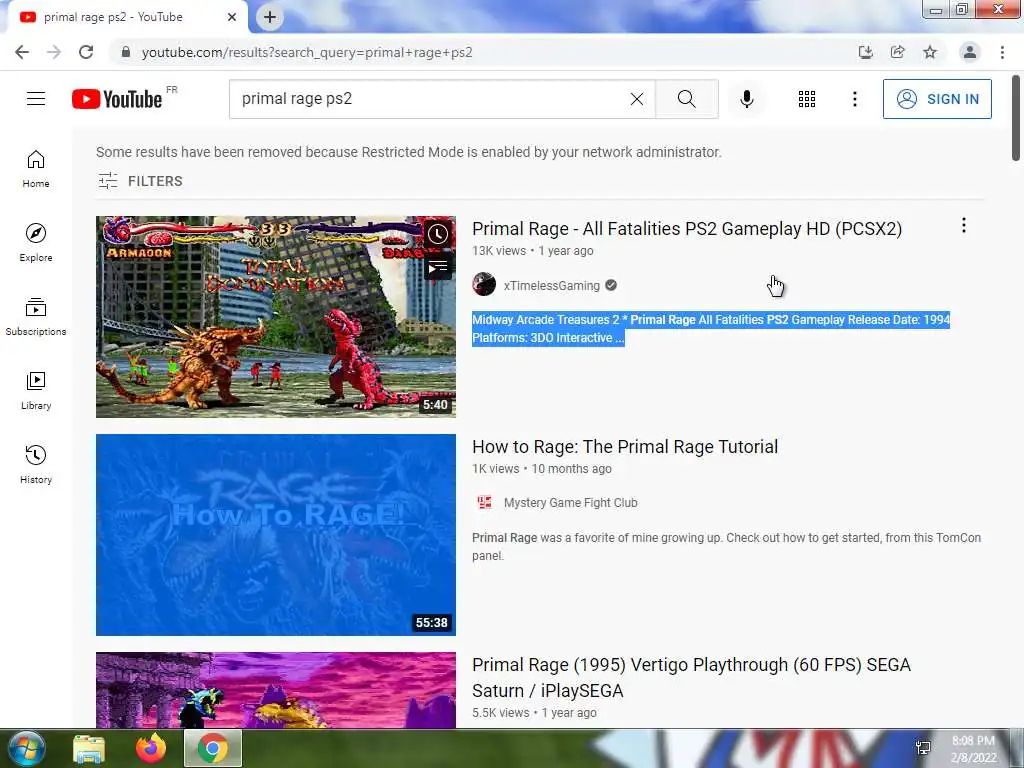Screen dimensions: 1024x768
Task: Click the browser back arrow
Action: (x=22, y=52)
